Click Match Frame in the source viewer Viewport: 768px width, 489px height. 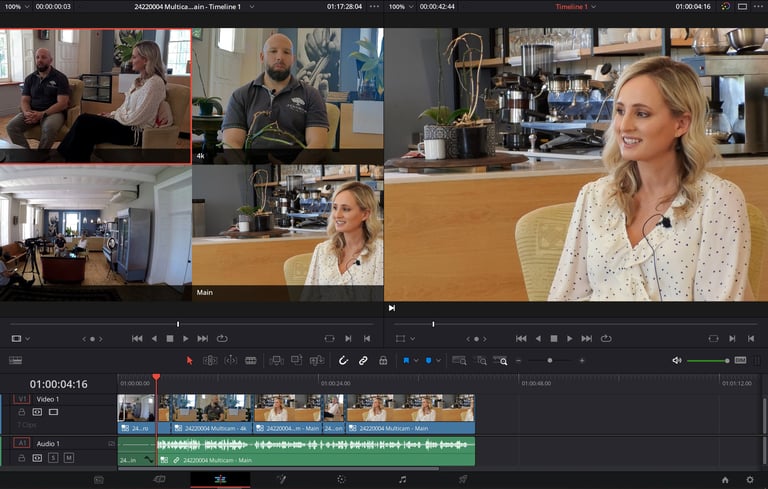(330, 339)
